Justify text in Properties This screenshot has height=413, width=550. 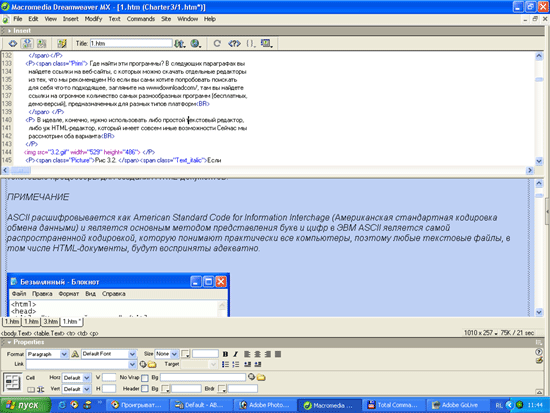[x=278, y=354]
